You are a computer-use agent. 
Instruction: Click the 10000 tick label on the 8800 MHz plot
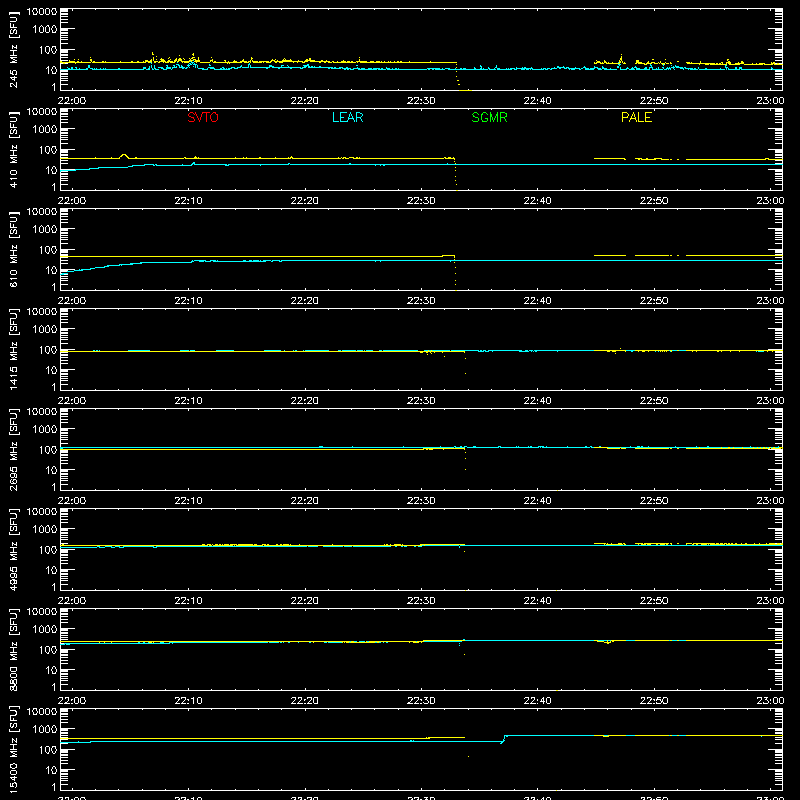pos(42,612)
